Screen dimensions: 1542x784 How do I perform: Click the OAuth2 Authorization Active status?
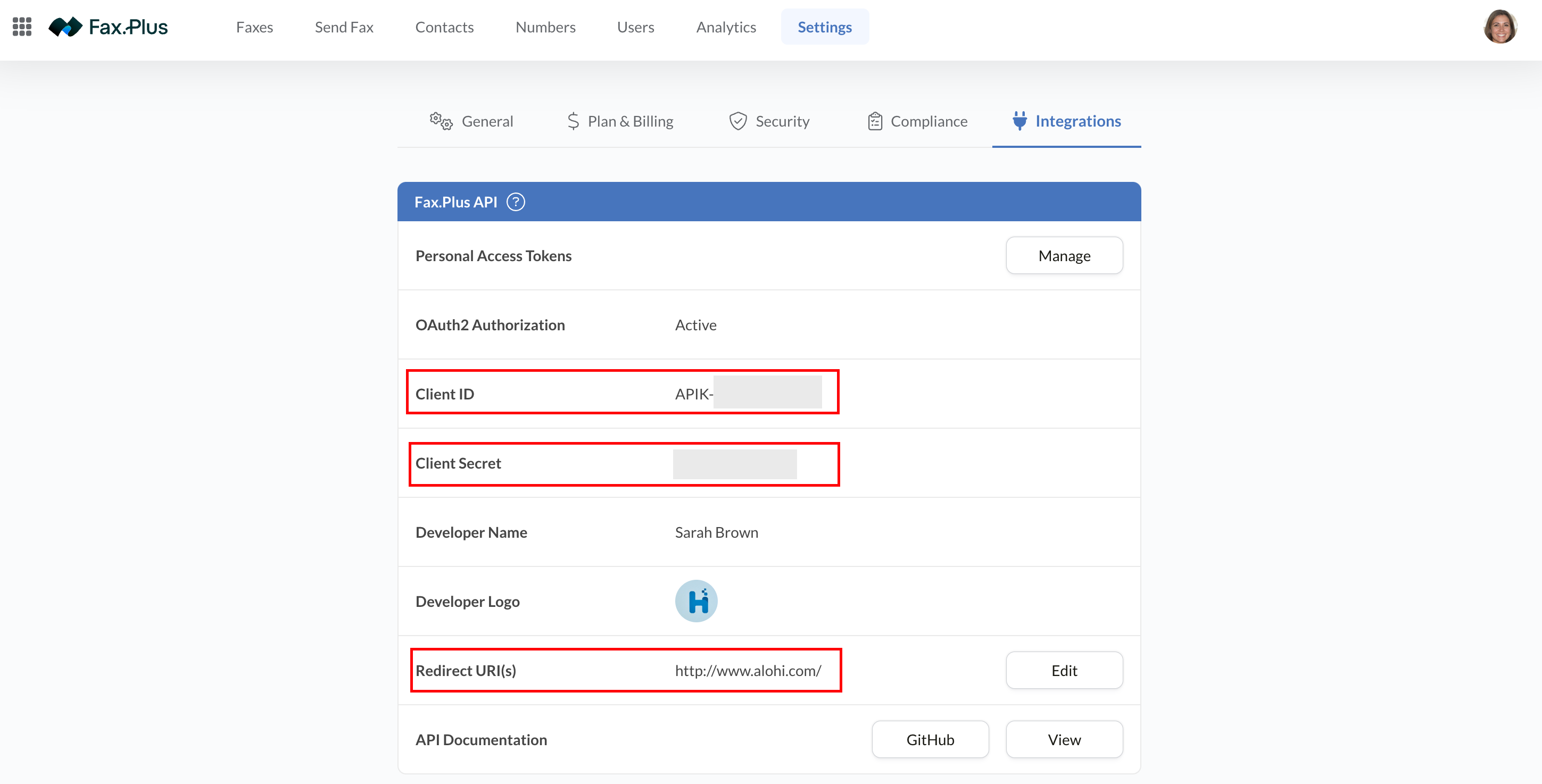tap(695, 325)
